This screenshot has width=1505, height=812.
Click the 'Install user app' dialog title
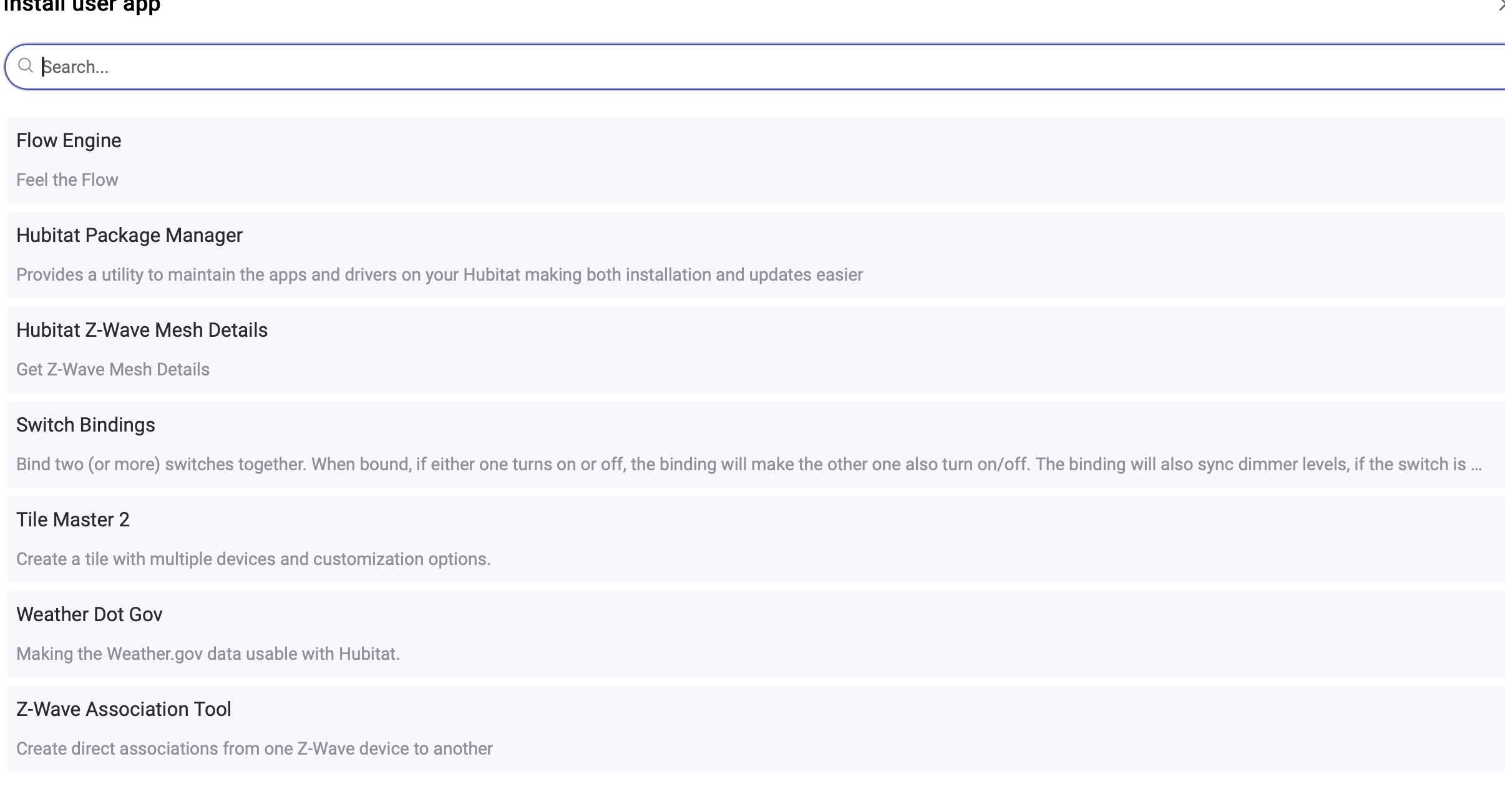(82, 6)
